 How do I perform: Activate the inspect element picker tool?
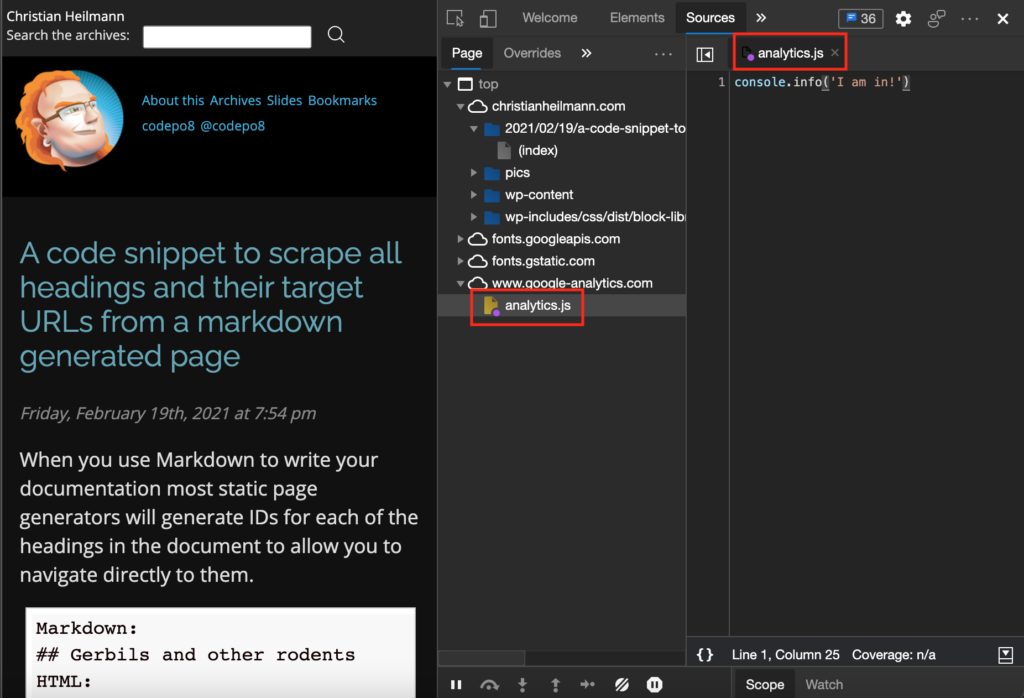456,19
